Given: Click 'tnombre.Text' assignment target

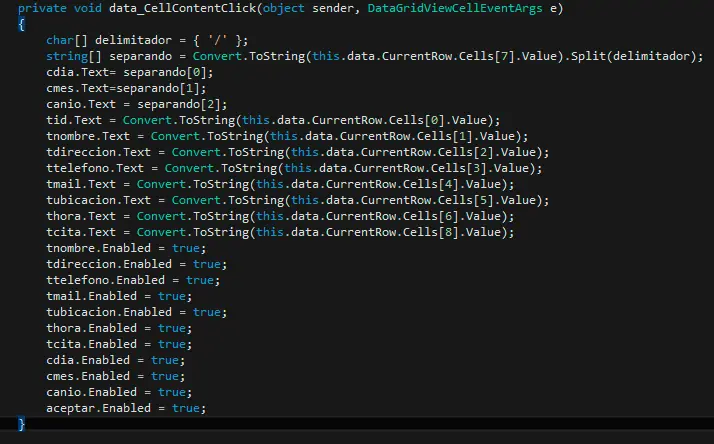Looking at the screenshot, I should [88, 136].
